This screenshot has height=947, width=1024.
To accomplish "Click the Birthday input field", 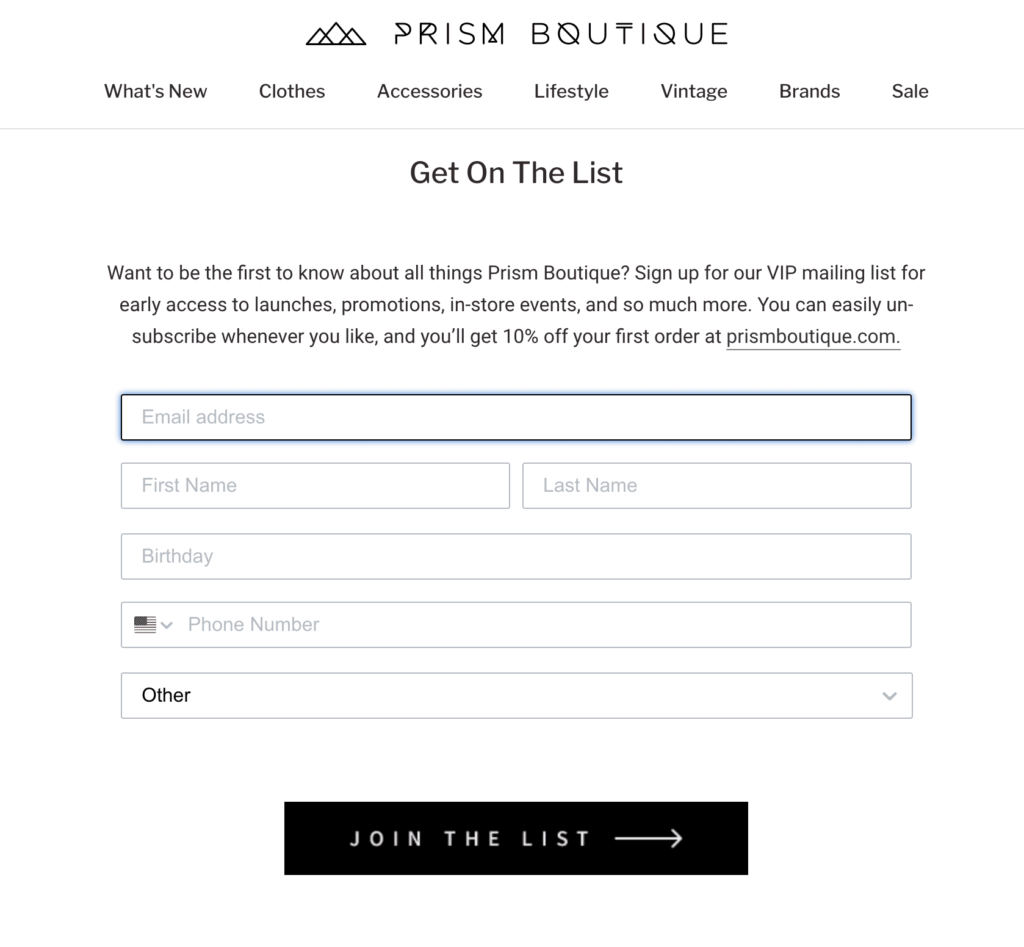I will (x=516, y=556).
